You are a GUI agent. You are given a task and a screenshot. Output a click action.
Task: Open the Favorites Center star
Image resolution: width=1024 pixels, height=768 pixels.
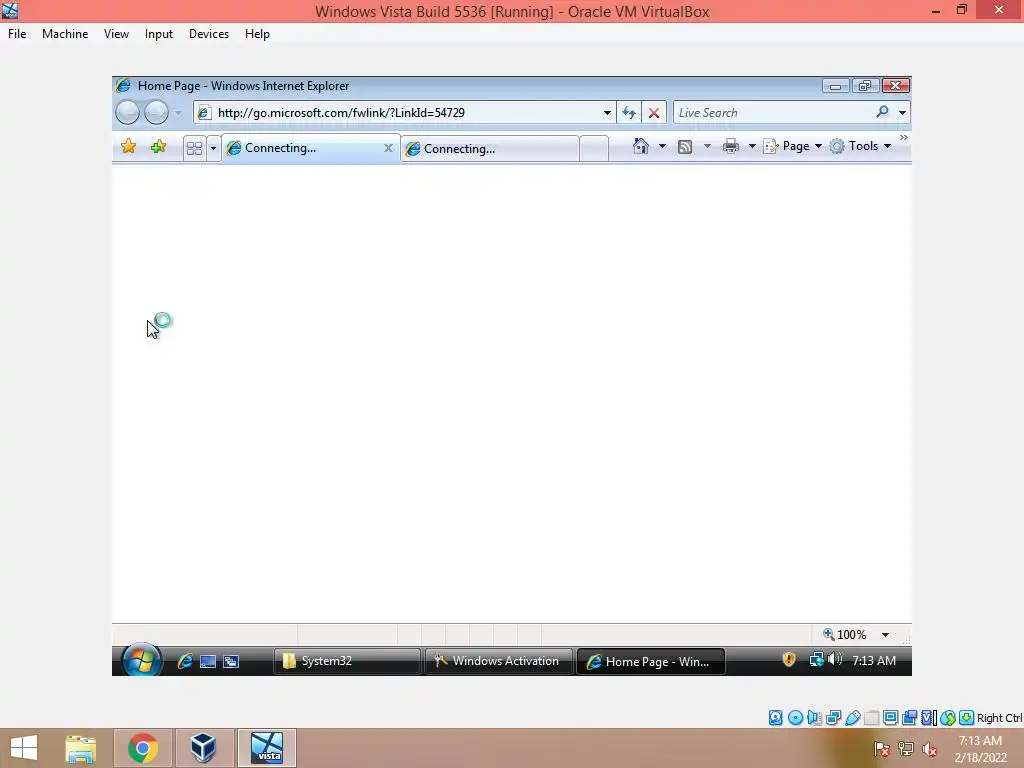click(x=129, y=147)
